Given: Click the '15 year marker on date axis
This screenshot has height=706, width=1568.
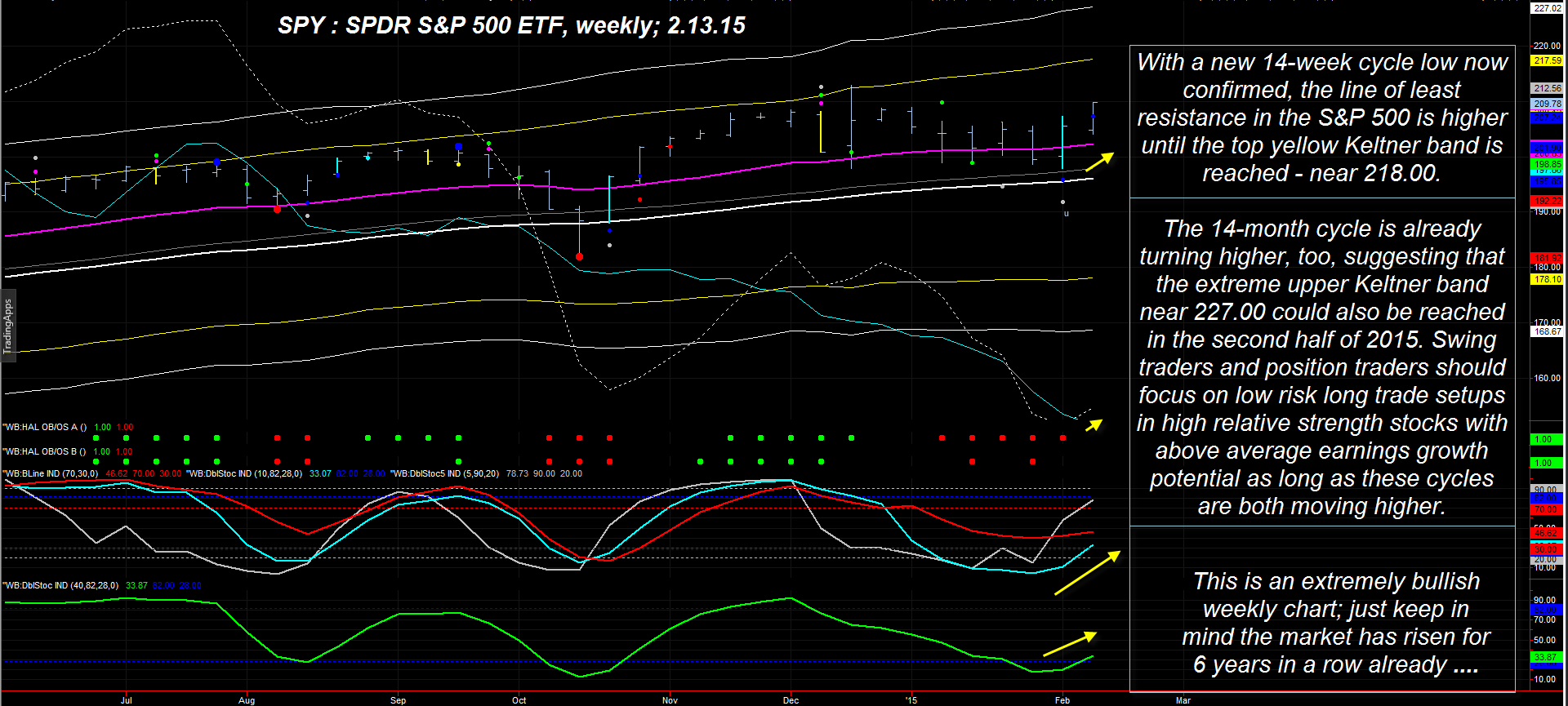Looking at the screenshot, I should pos(911,700).
